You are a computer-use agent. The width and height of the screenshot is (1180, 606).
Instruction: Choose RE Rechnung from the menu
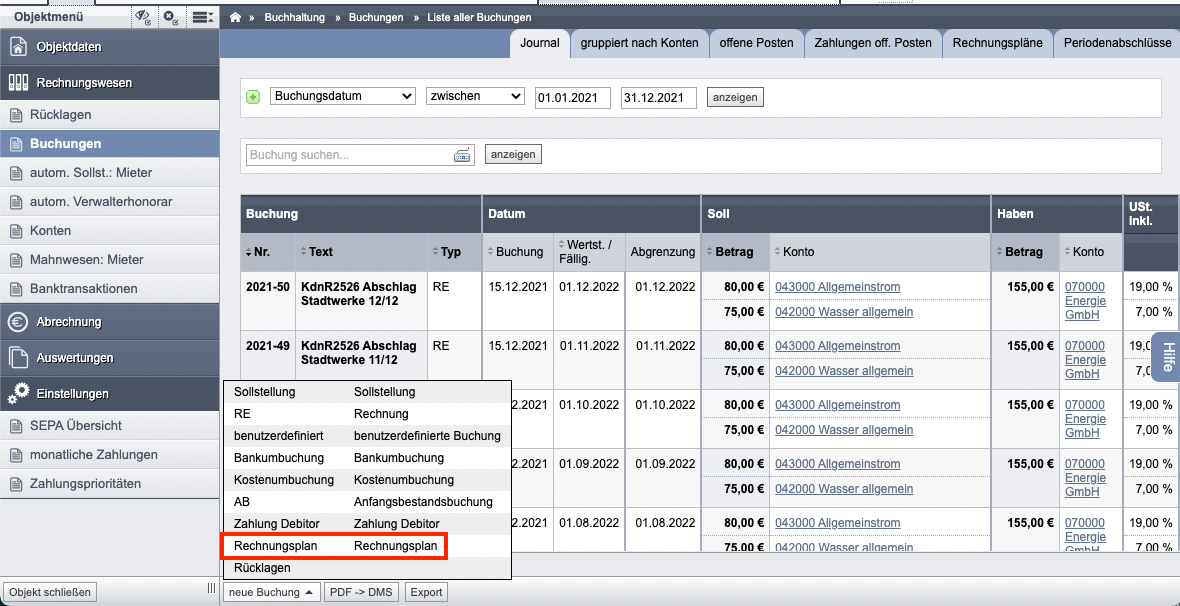(x=367, y=414)
